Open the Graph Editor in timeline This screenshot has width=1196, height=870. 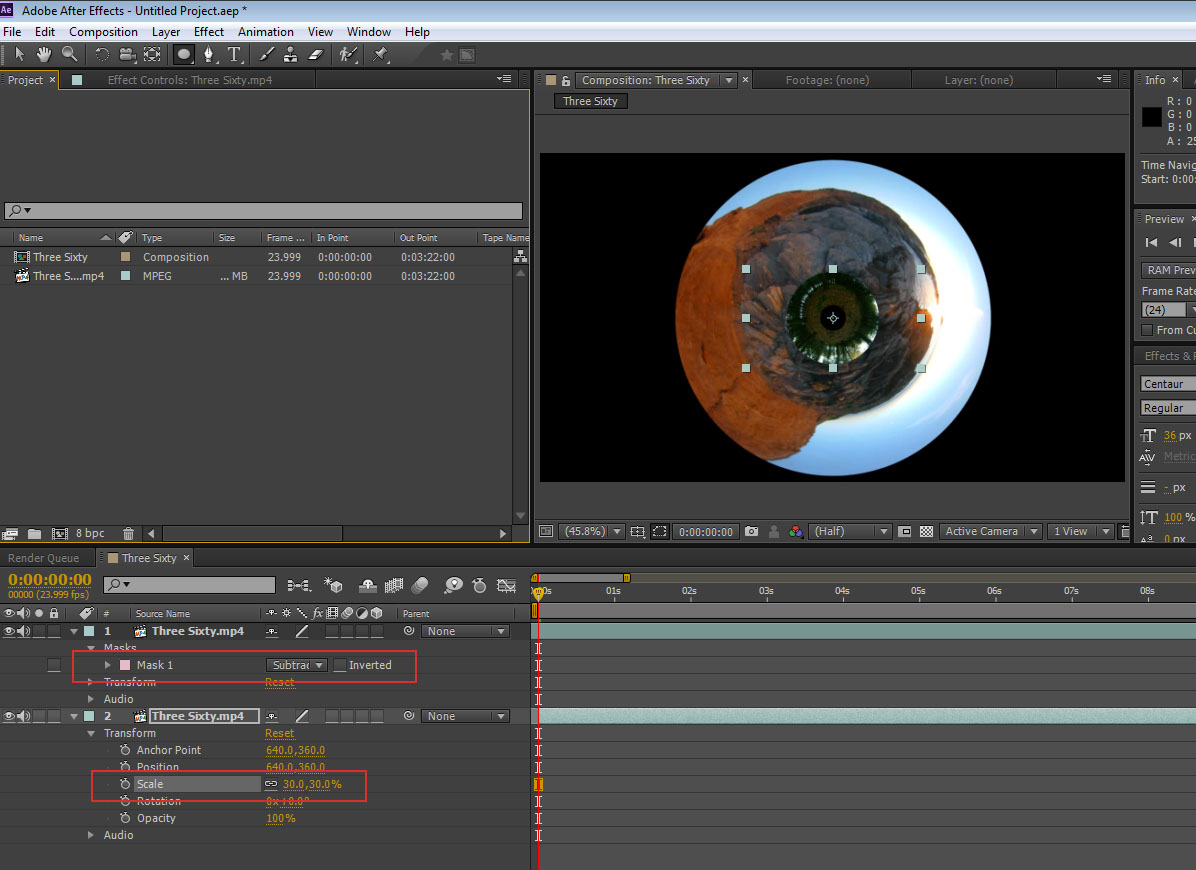[x=507, y=585]
